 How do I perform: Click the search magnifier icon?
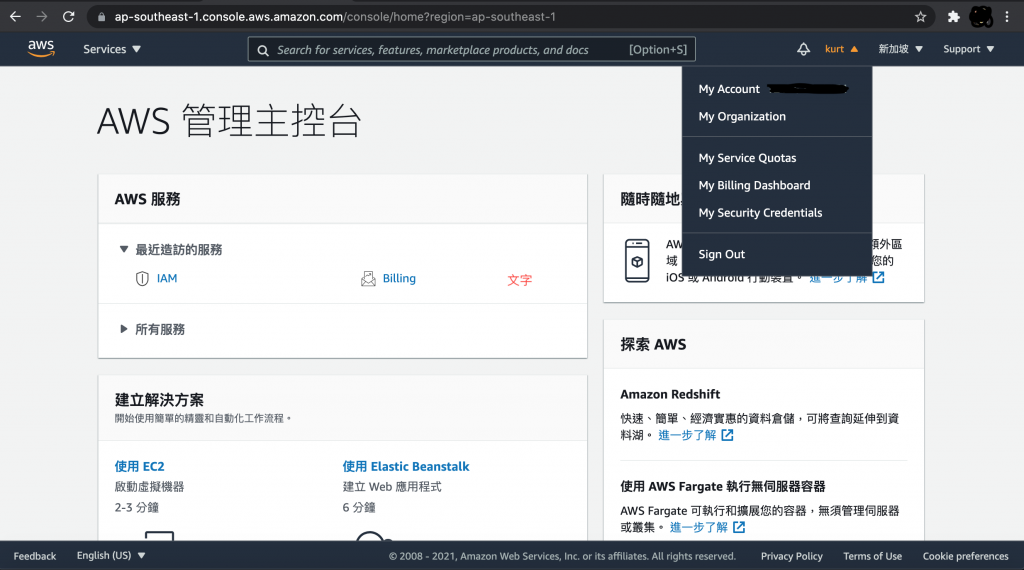pos(263,50)
